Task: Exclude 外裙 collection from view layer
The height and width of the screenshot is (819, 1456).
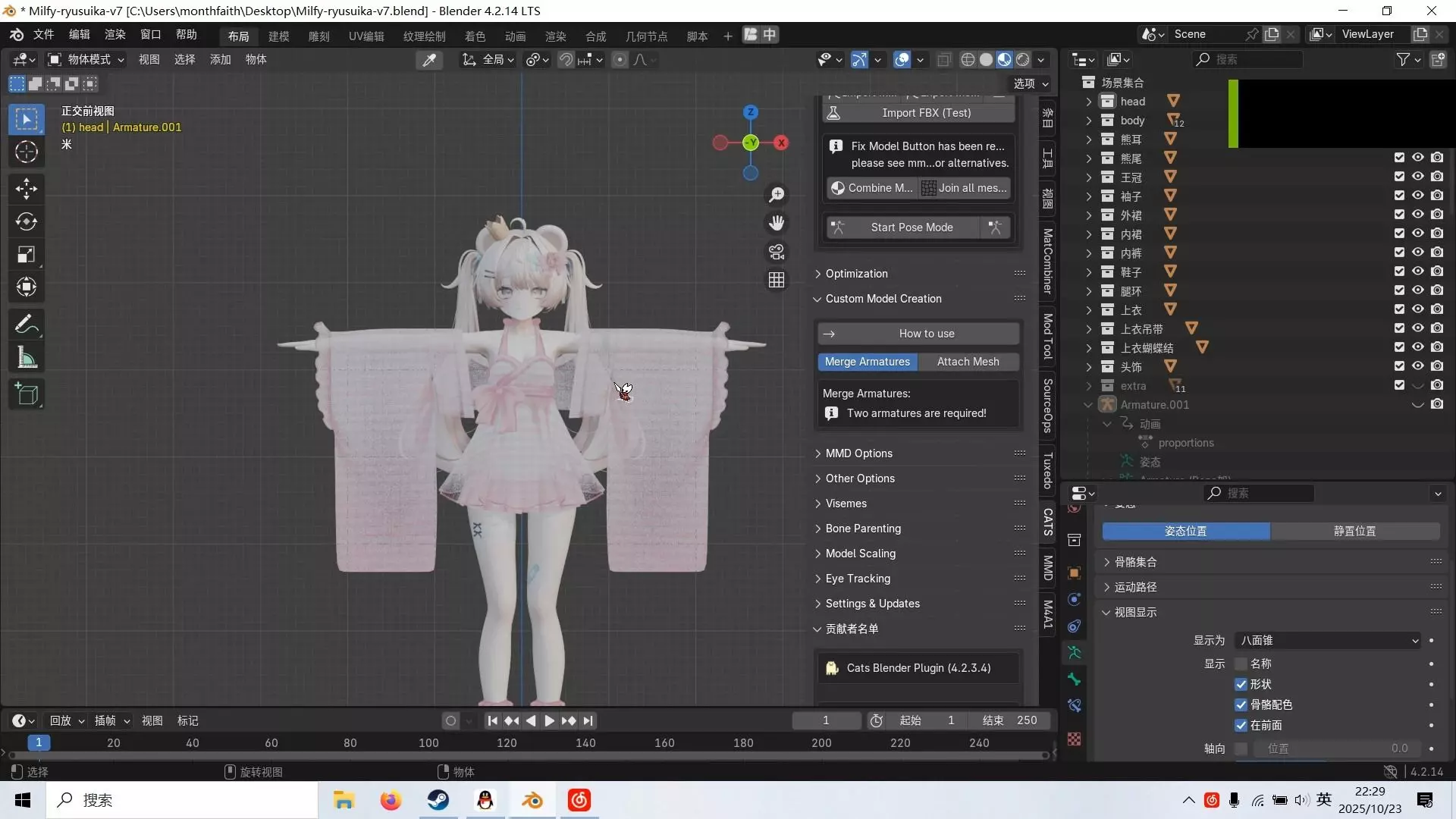Action: (1399, 215)
